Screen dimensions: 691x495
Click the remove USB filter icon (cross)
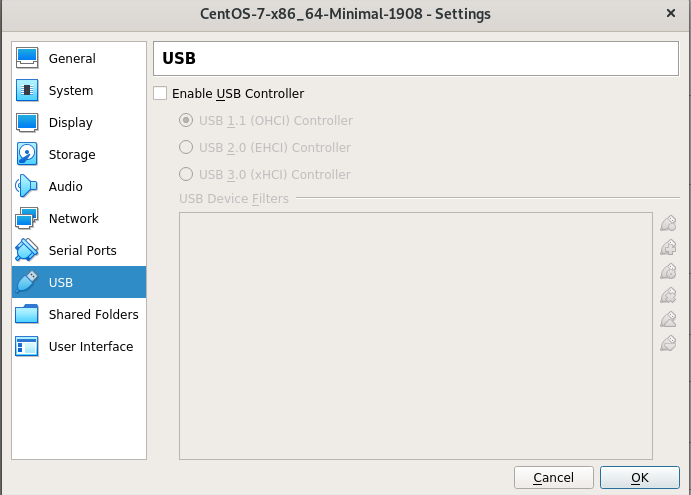[x=668, y=295]
